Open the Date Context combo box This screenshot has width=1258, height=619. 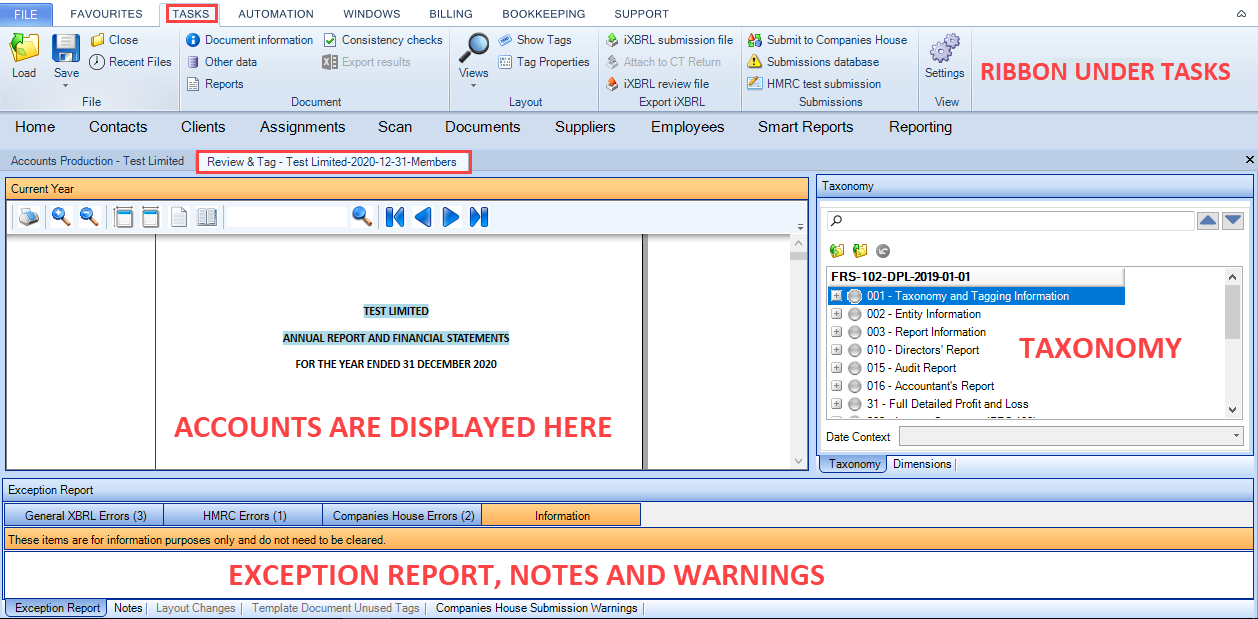click(1071, 436)
